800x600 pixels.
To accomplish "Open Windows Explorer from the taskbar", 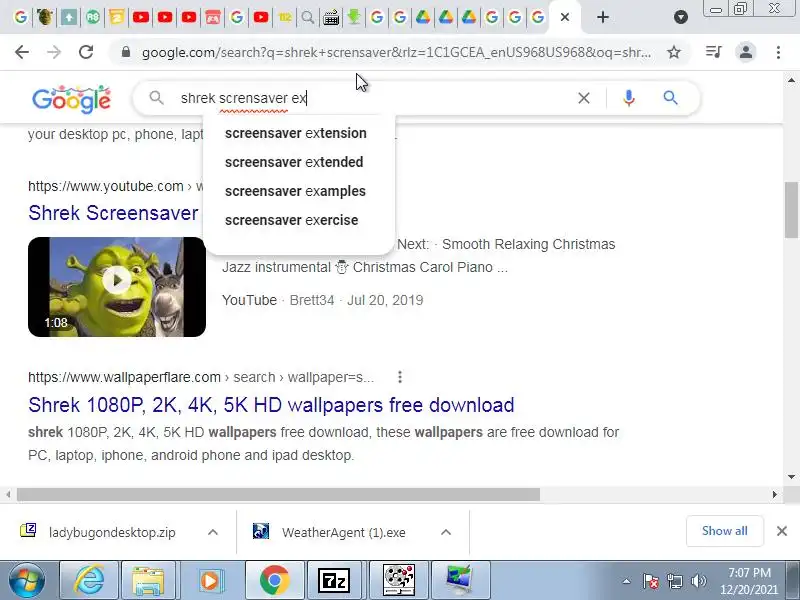I will pyautogui.click(x=148, y=580).
